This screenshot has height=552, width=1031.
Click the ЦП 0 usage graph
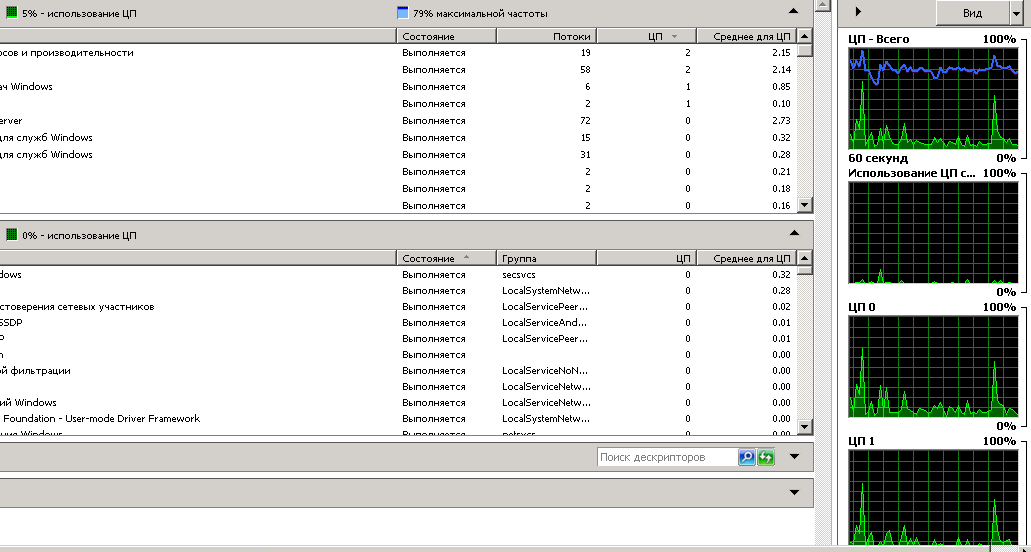click(x=932, y=366)
